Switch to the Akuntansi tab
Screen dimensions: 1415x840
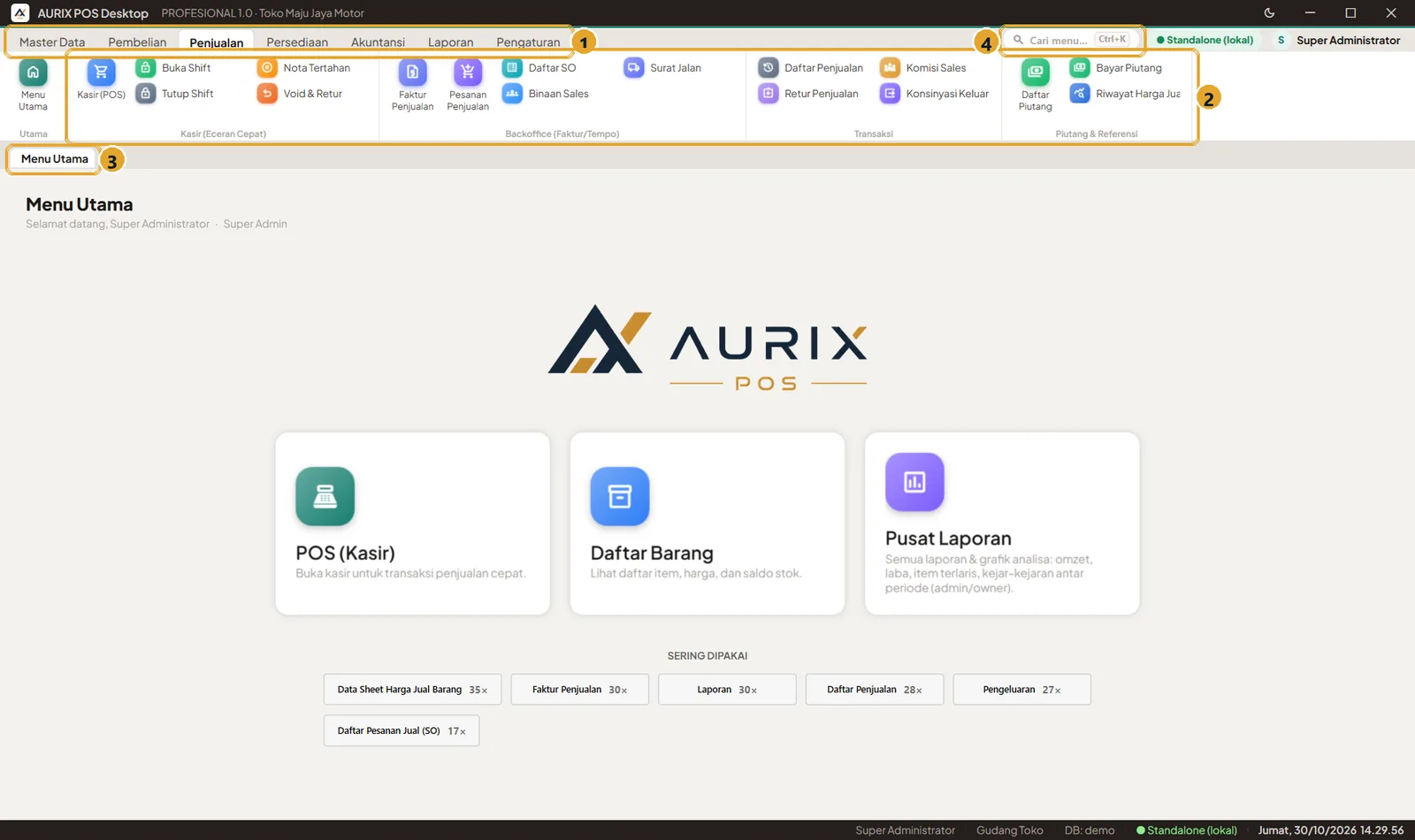(378, 42)
